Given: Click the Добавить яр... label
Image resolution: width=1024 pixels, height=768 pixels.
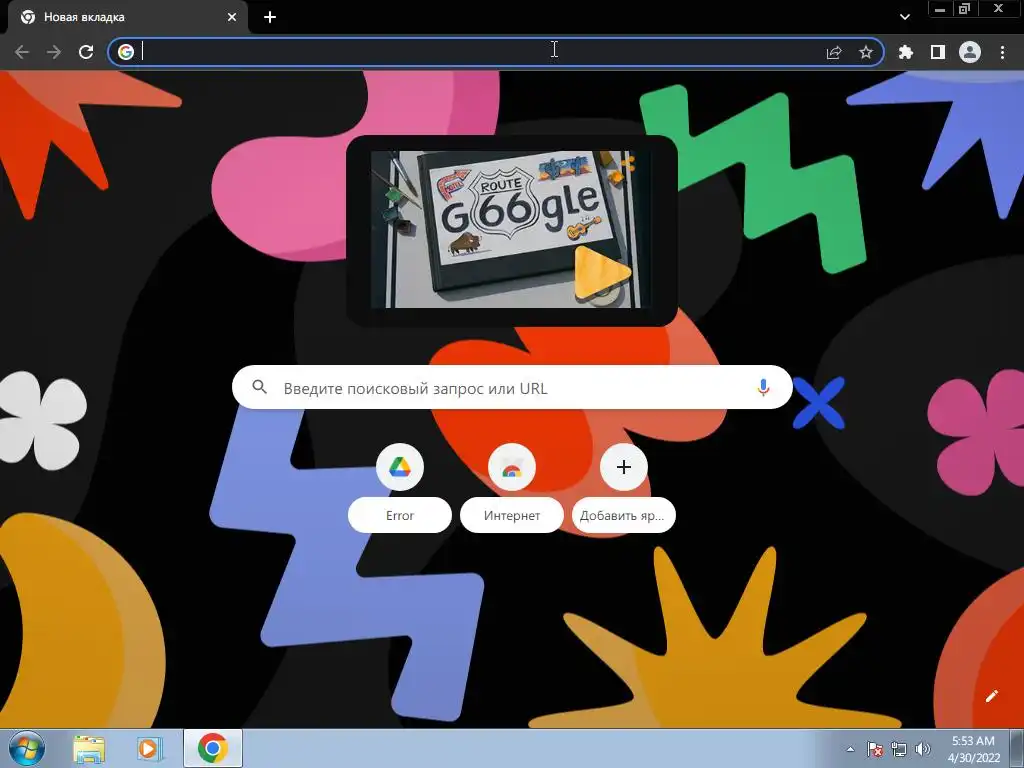Looking at the screenshot, I should 623,515.
